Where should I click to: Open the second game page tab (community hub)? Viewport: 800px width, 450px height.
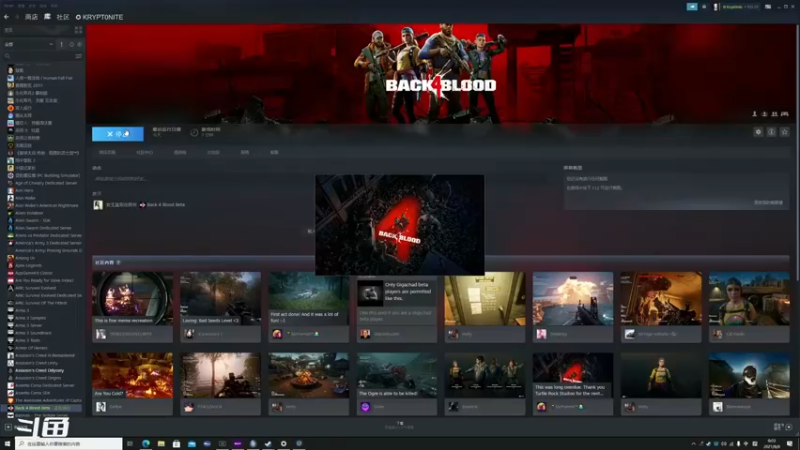tap(144, 153)
